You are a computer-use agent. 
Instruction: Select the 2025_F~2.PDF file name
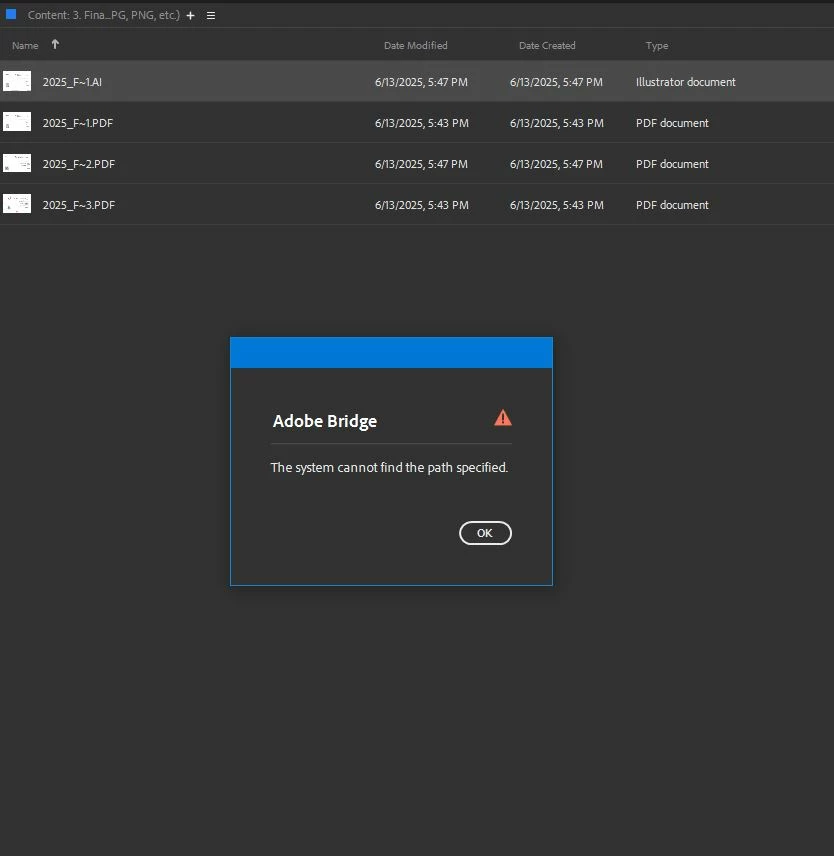79,164
